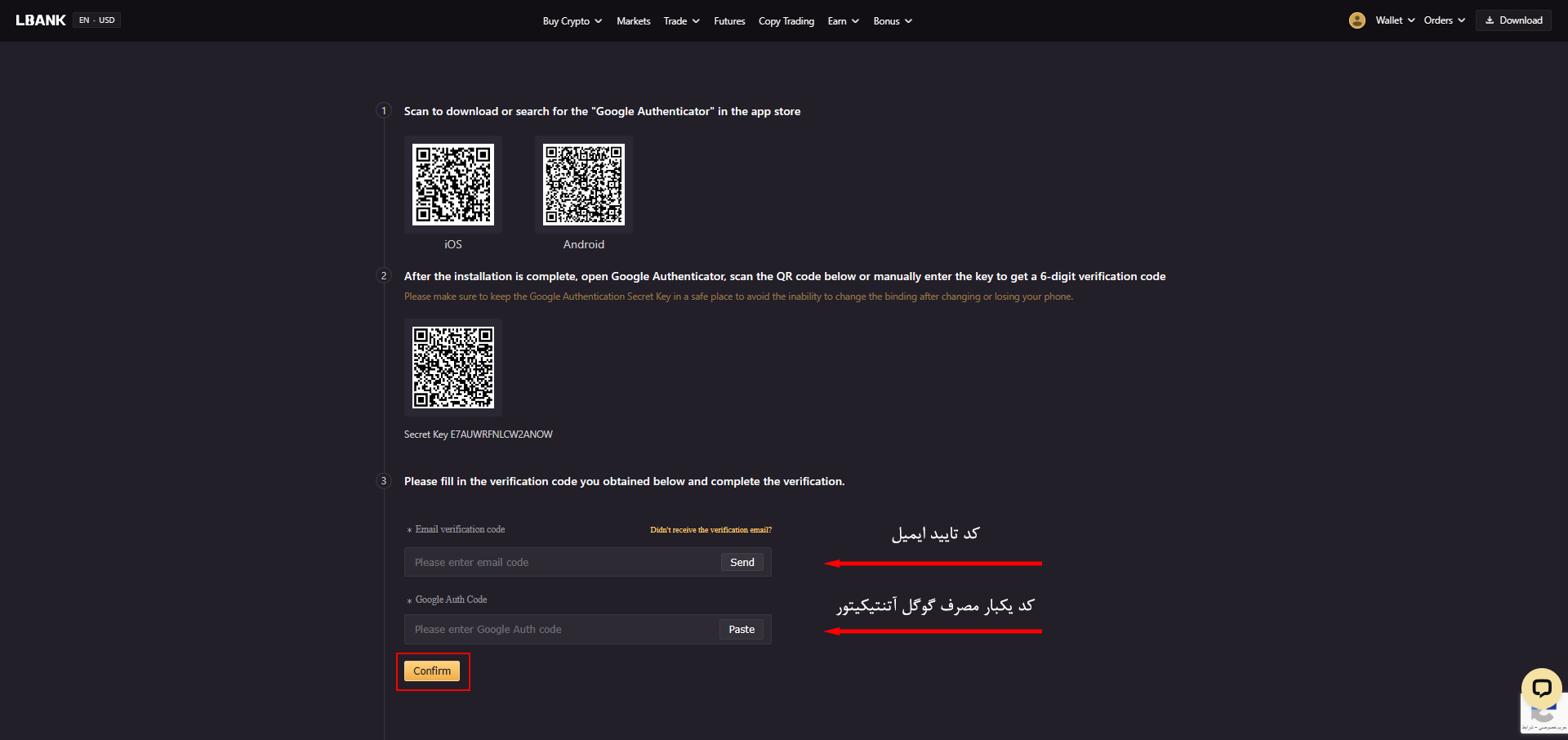Click the Confirm button
Image resolution: width=1568 pixels, height=740 pixels.
[x=432, y=671]
